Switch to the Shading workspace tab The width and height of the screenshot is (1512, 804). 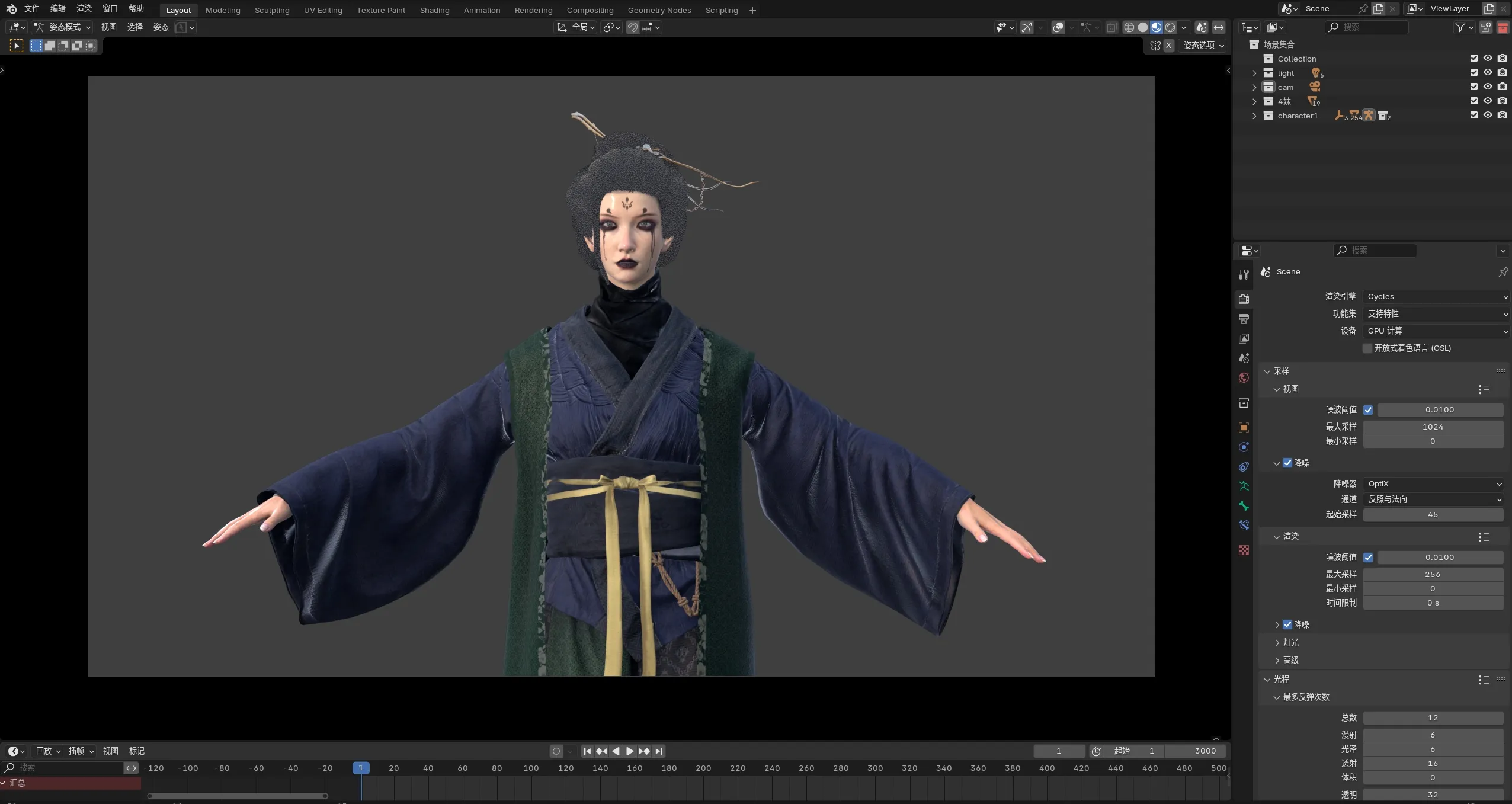(434, 10)
